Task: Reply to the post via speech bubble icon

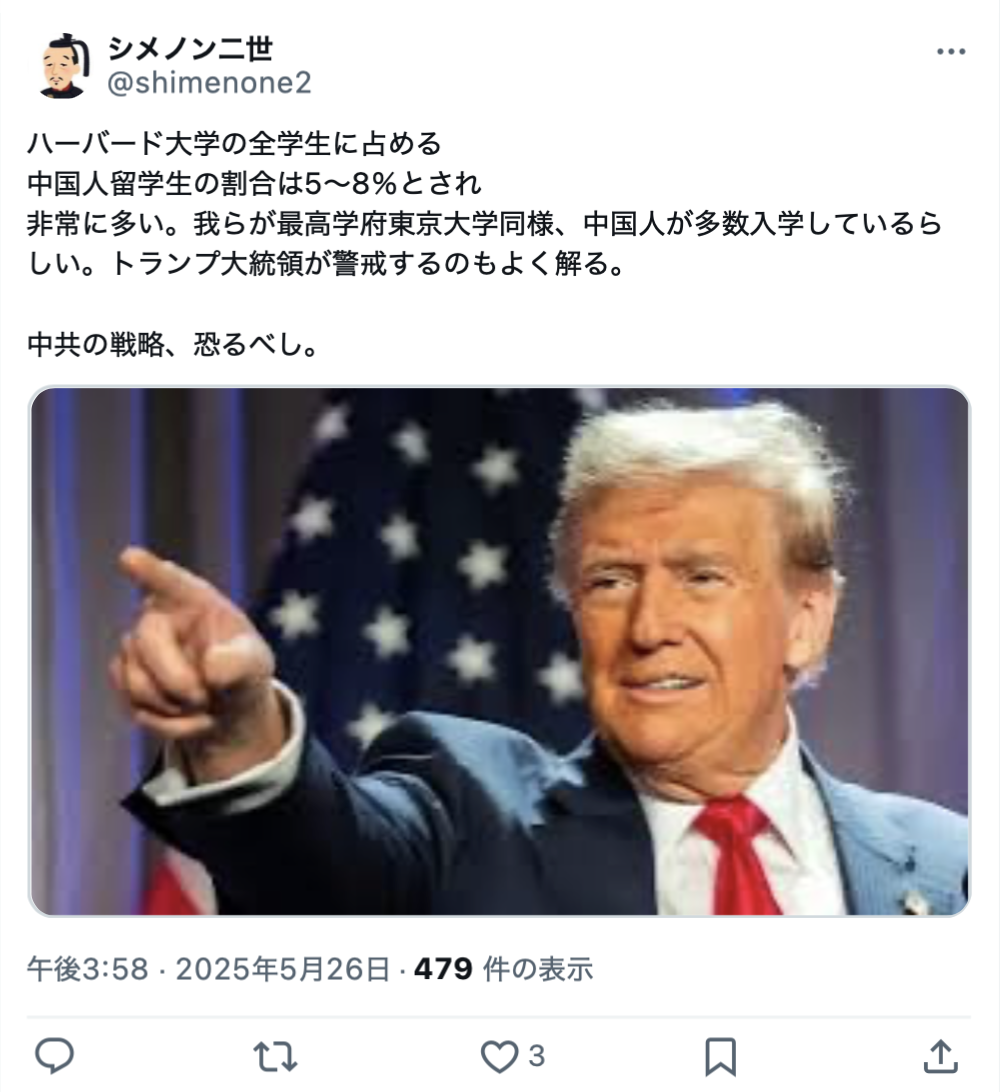Action: coord(54,1056)
